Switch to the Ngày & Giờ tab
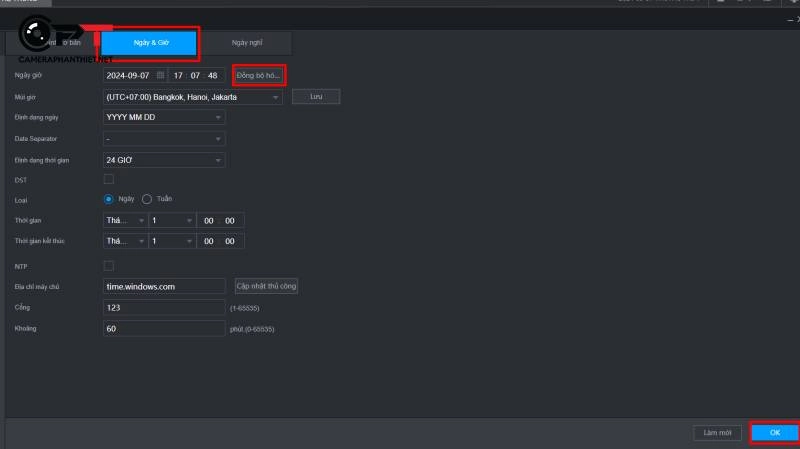This screenshot has height=449, width=800. point(148,43)
